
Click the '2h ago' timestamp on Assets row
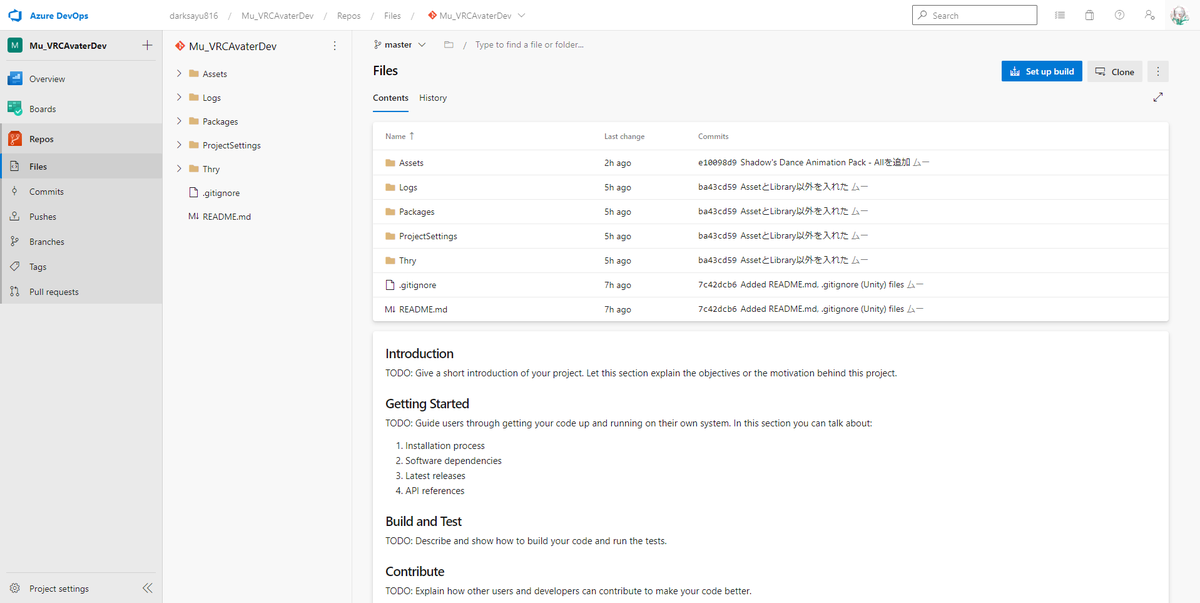pyautogui.click(x=617, y=162)
